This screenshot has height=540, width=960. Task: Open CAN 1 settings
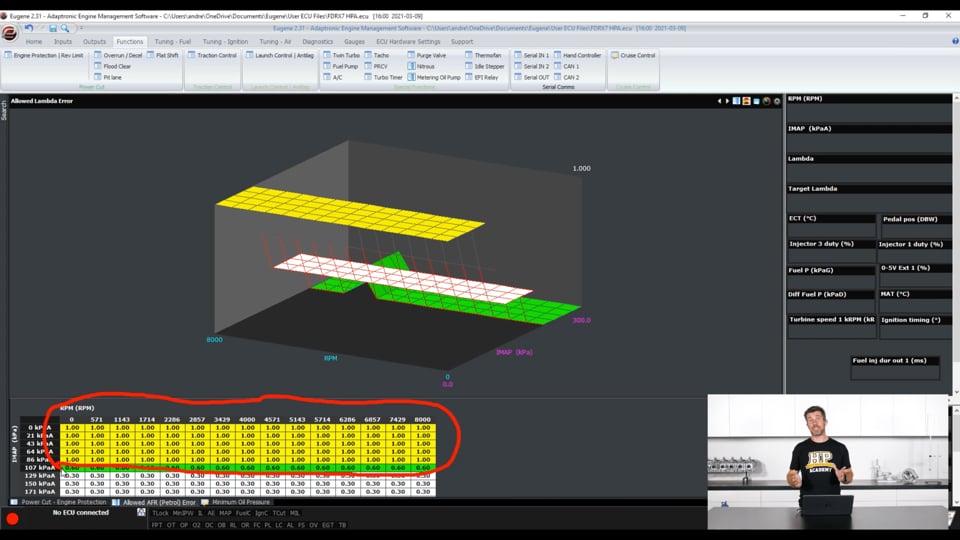click(566, 66)
